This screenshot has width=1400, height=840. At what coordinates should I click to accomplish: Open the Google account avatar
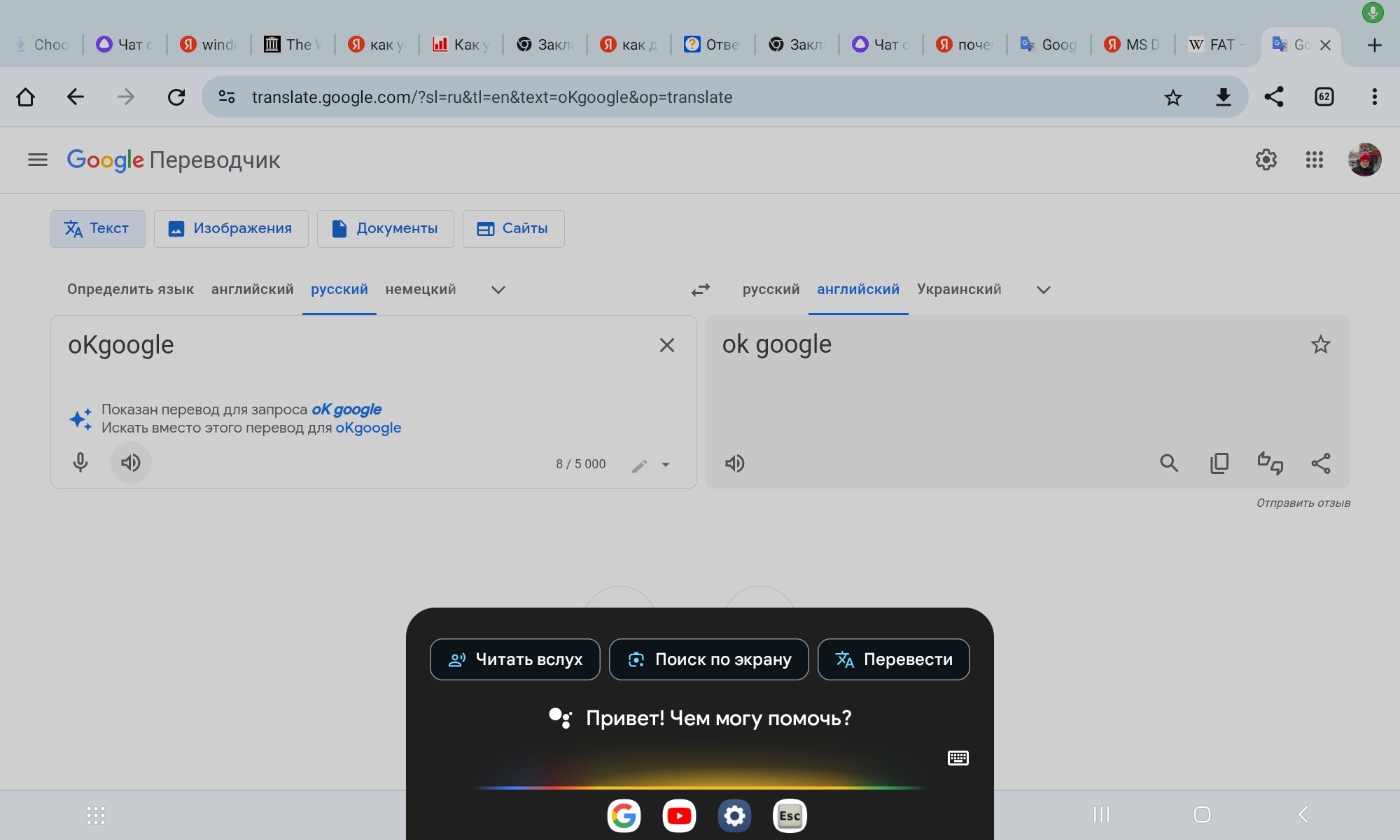pos(1365,160)
